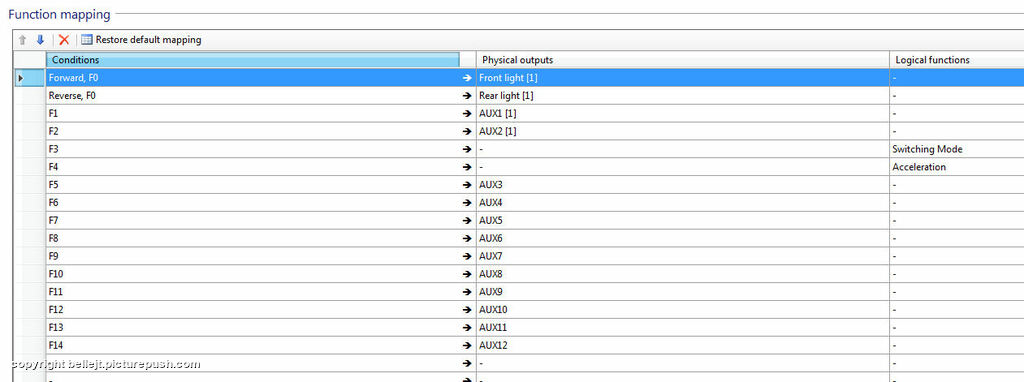
Task: Click the arrow icon in the F3 row
Action: point(466,149)
